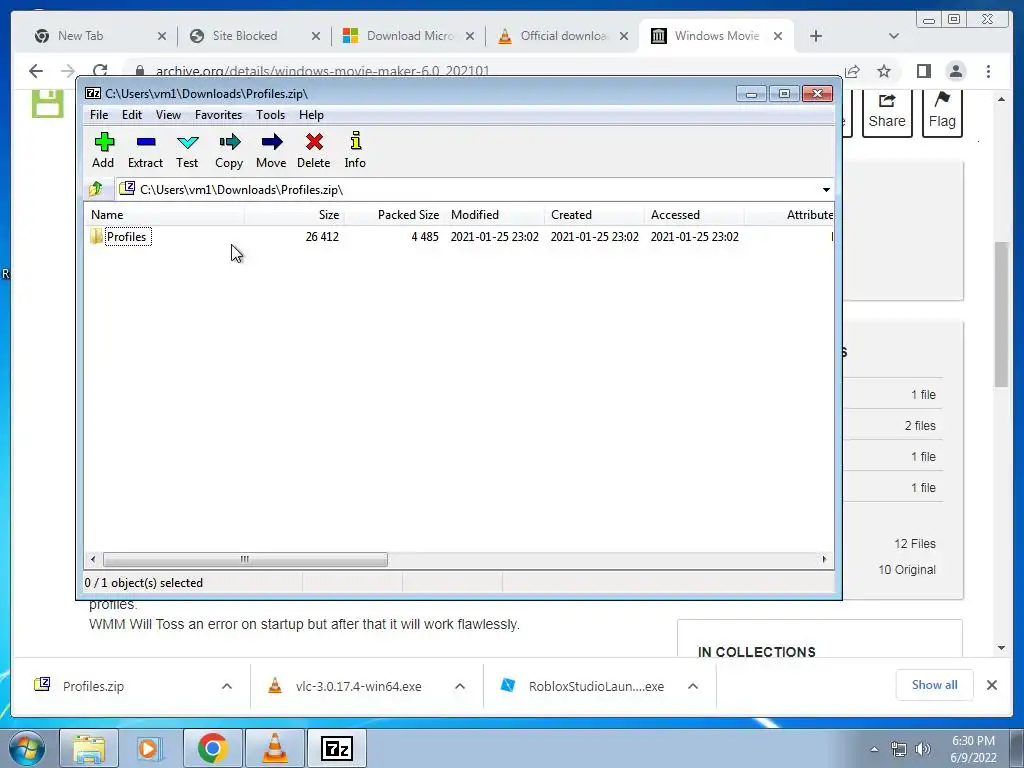Click the red Delete icon
The height and width of the screenshot is (768, 1024).
point(313,150)
